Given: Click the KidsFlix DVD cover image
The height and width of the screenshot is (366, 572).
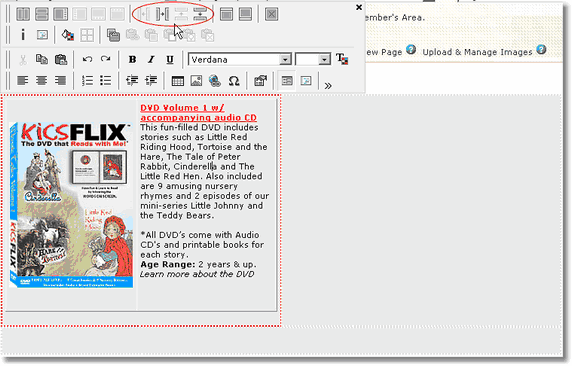Looking at the screenshot, I should point(71,205).
